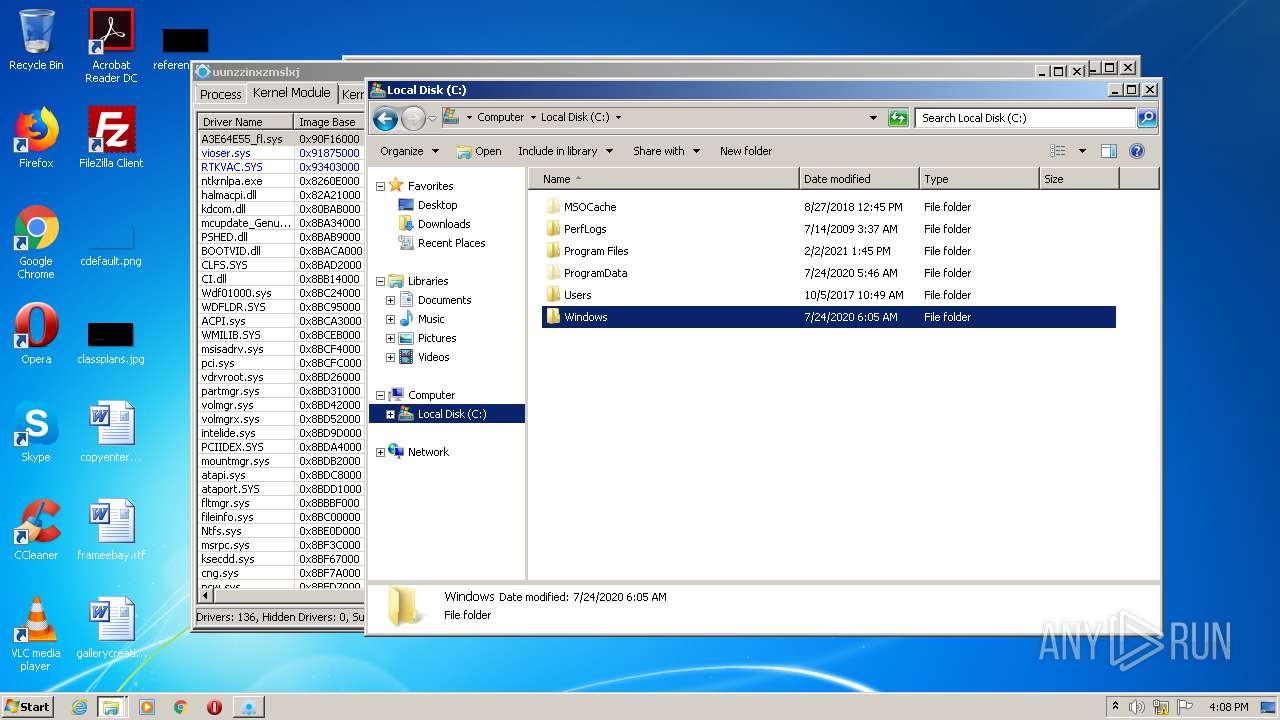Click the Start button

pyautogui.click(x=27, y=706)
